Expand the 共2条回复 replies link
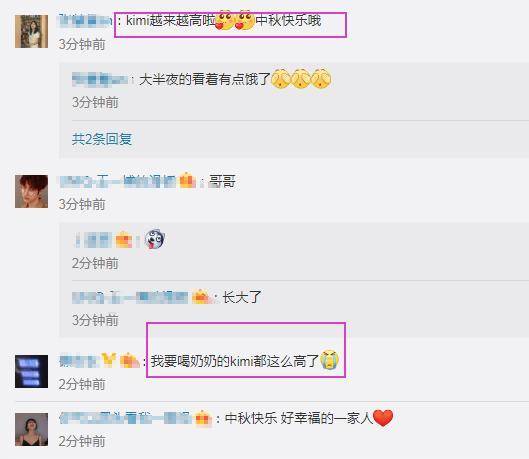Image resolution: width=529 pixels, height=459 pixels. pos(102,139)
